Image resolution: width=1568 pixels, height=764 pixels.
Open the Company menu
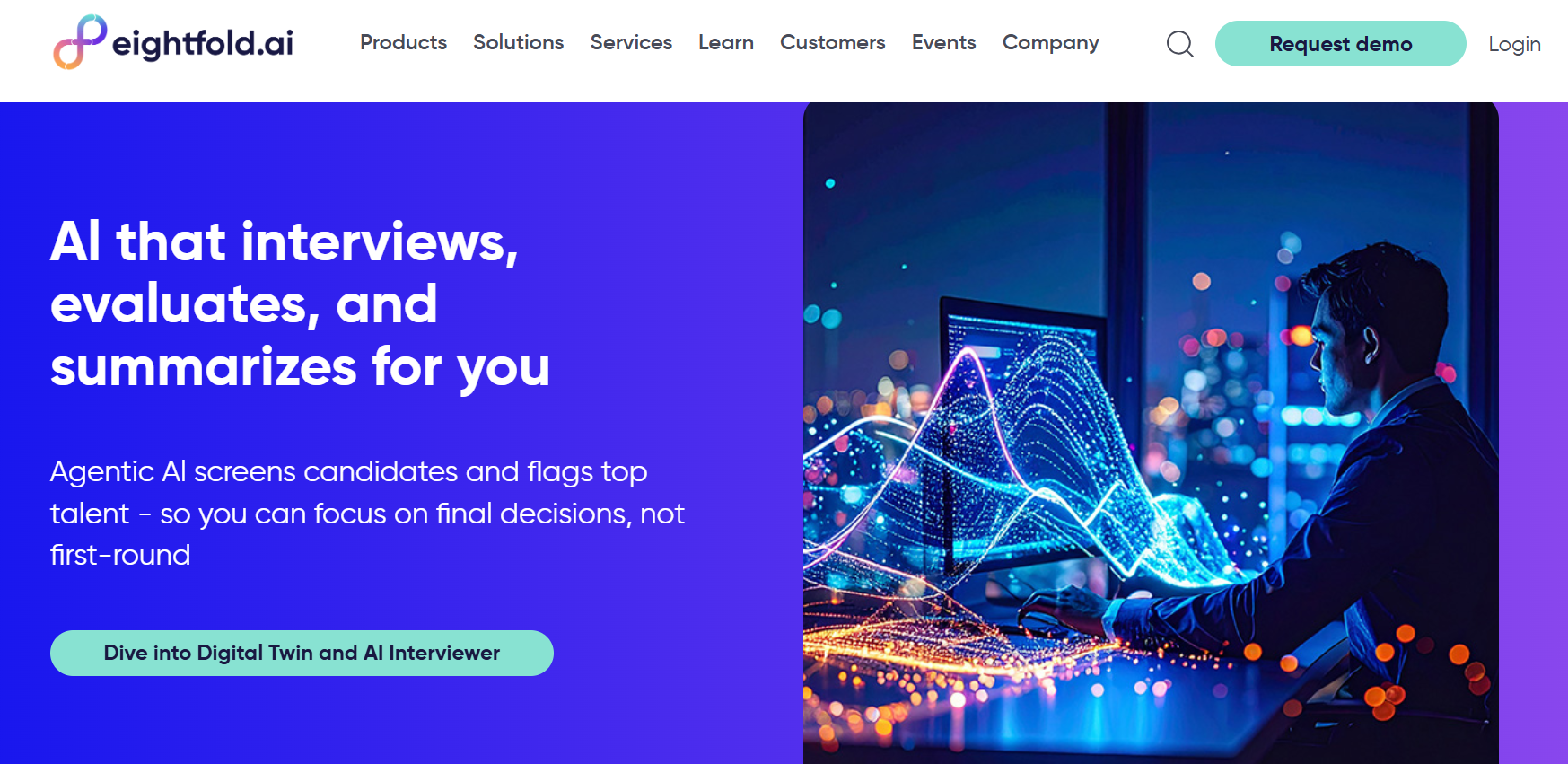tap(1050, 43)
